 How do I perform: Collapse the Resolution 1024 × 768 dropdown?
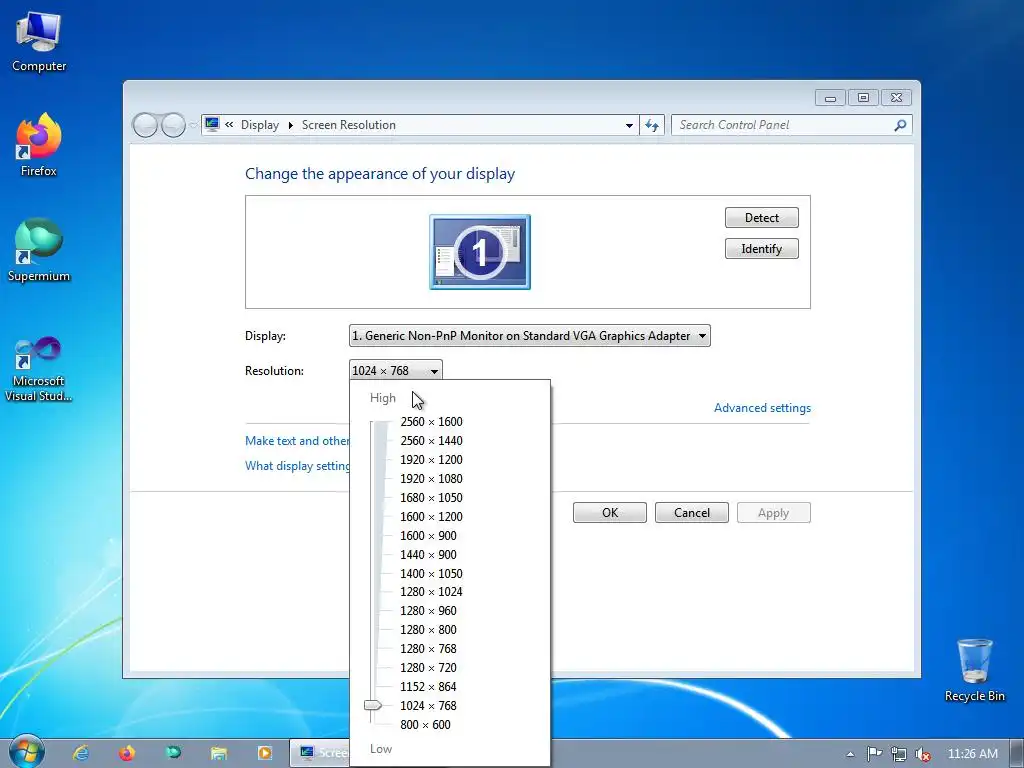coord(396,370)
